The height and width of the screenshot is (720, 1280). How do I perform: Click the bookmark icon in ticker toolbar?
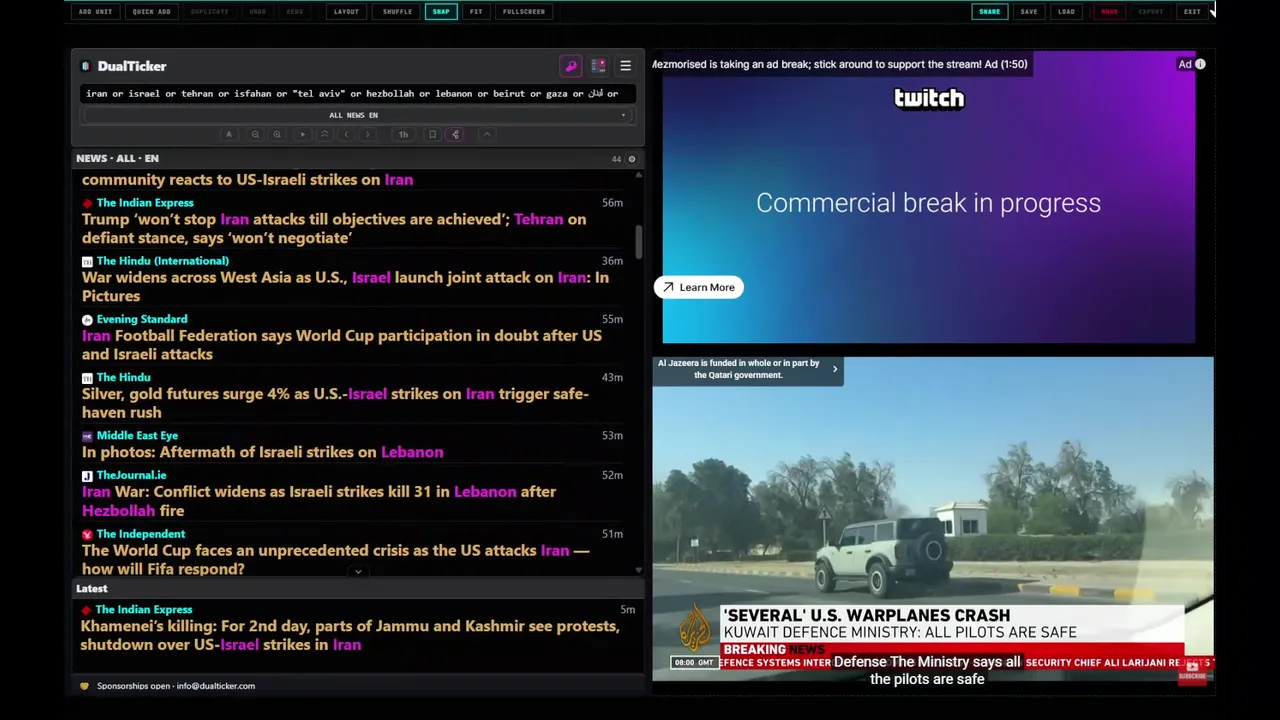click(432, 134)
